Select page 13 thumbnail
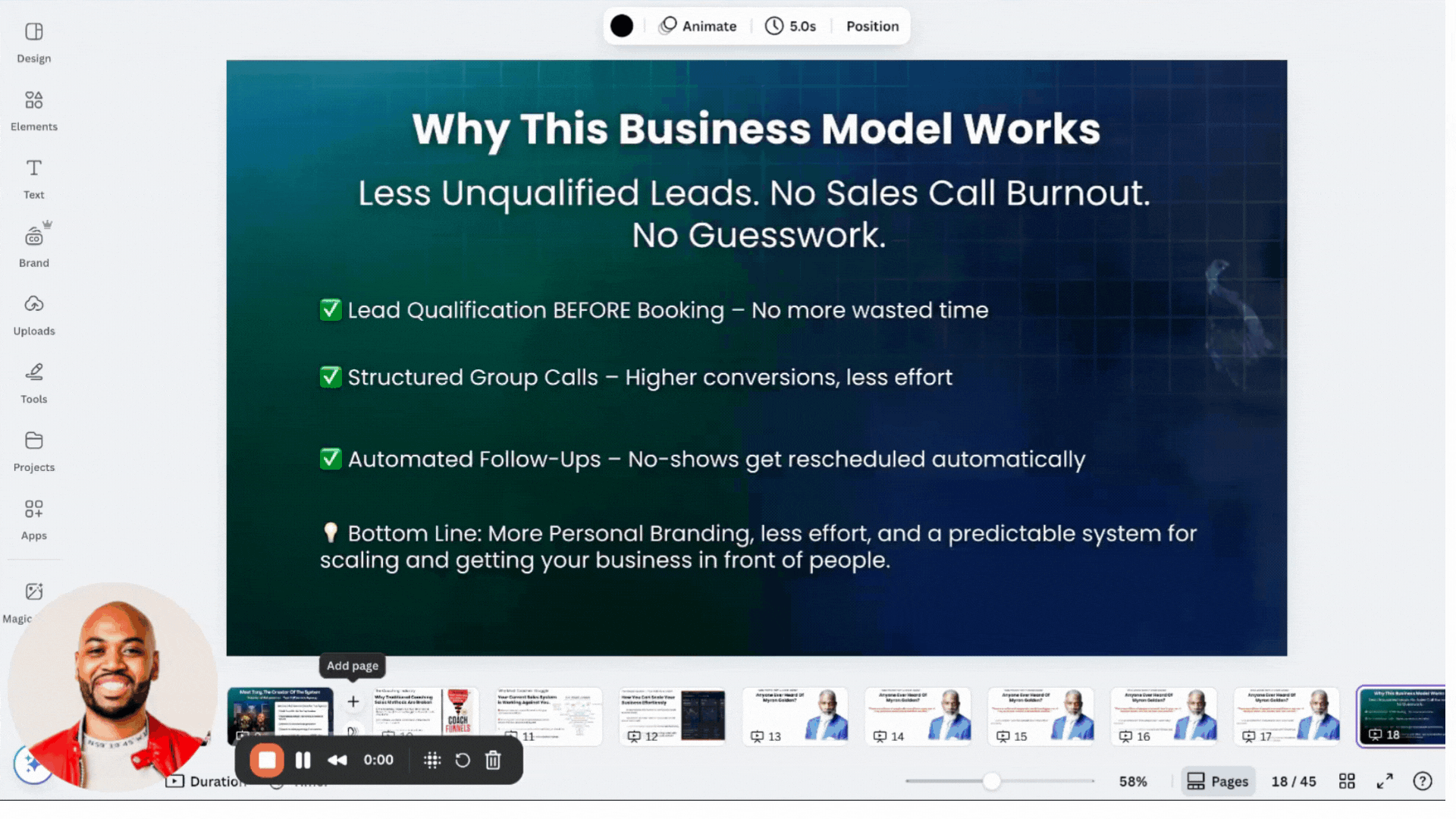Viewport: 1456px width, 819px height. (x=795, y=716)
